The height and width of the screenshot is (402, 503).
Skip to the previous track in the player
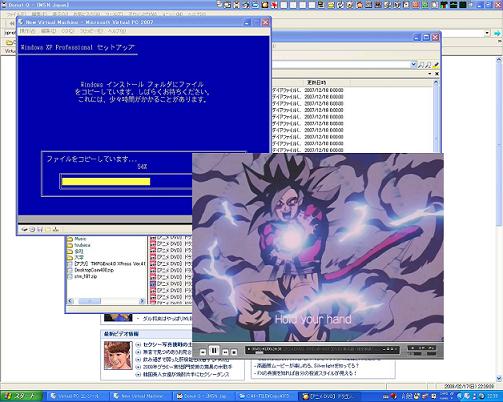pyautogui.click(x=203, y=352)
